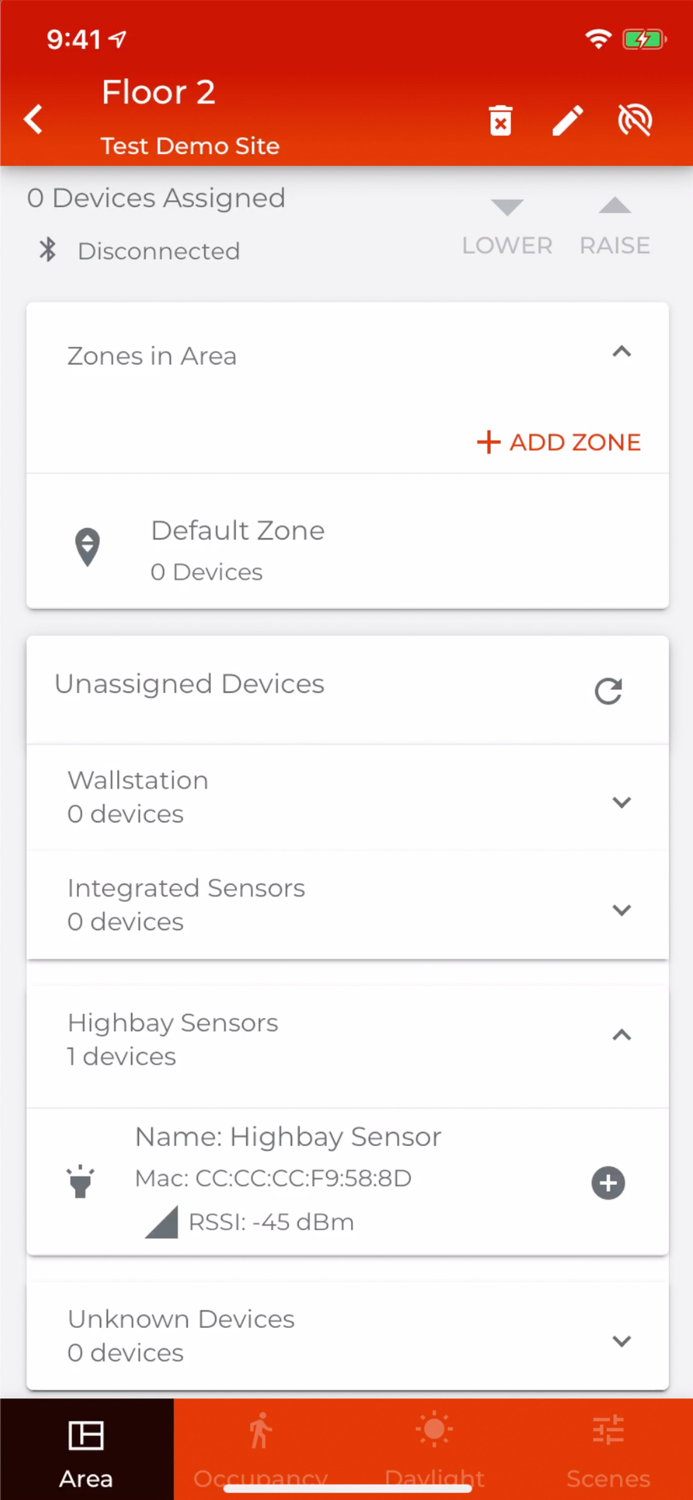Expand the Wallstation devices section
Screen dimensions: 693x1500
tap(621, 802)
